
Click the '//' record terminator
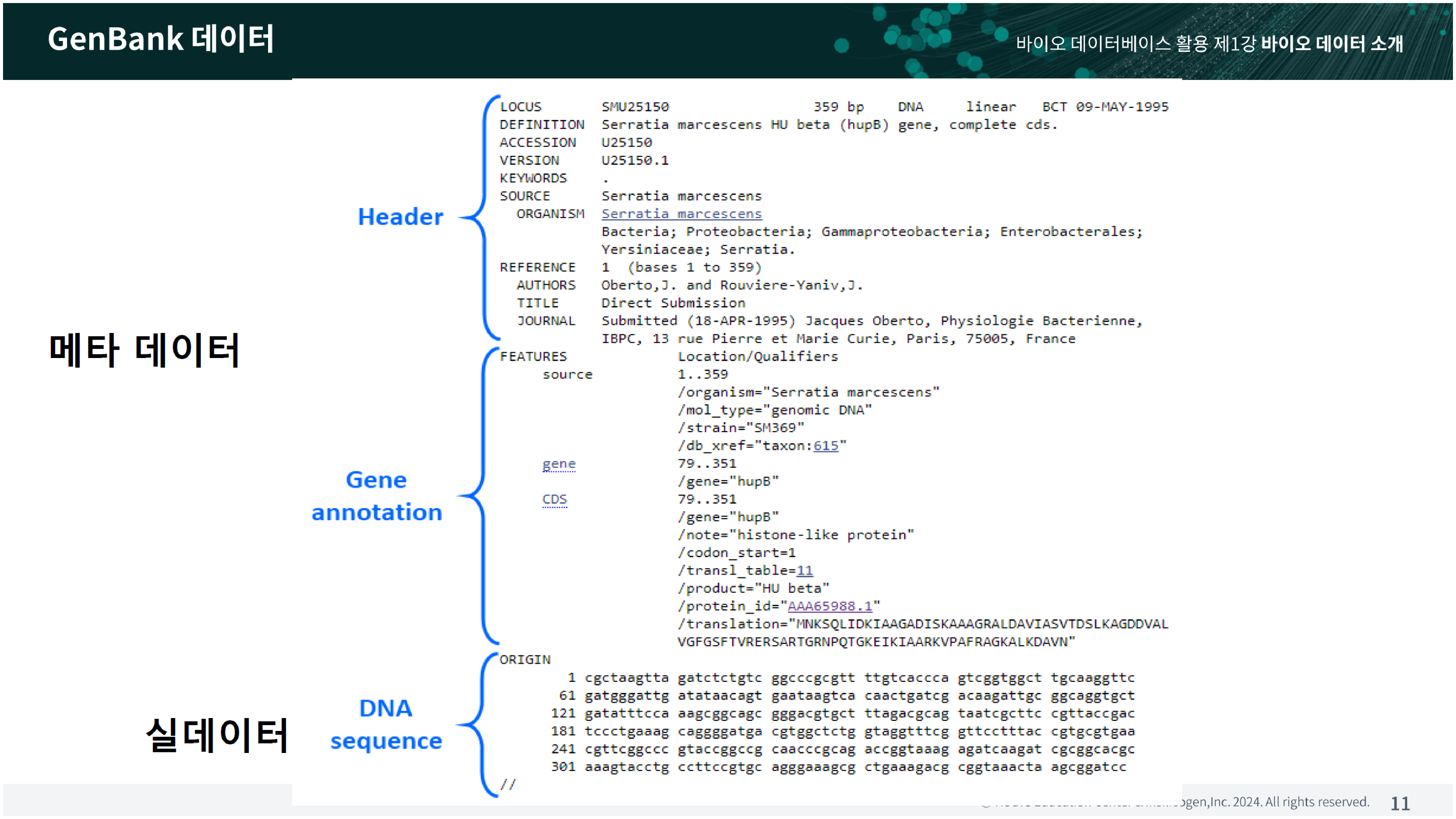(508, 785)
